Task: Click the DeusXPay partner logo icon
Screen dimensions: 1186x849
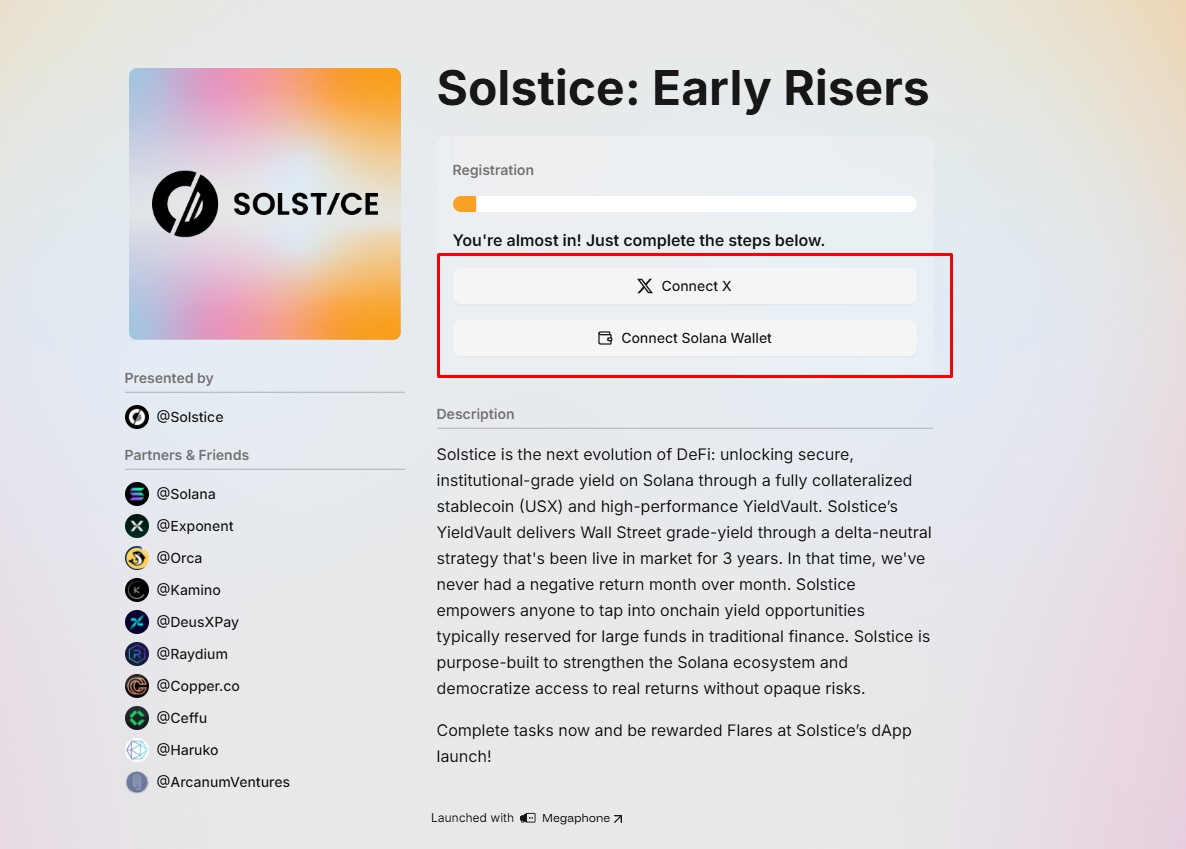Action: pos(137,622)
